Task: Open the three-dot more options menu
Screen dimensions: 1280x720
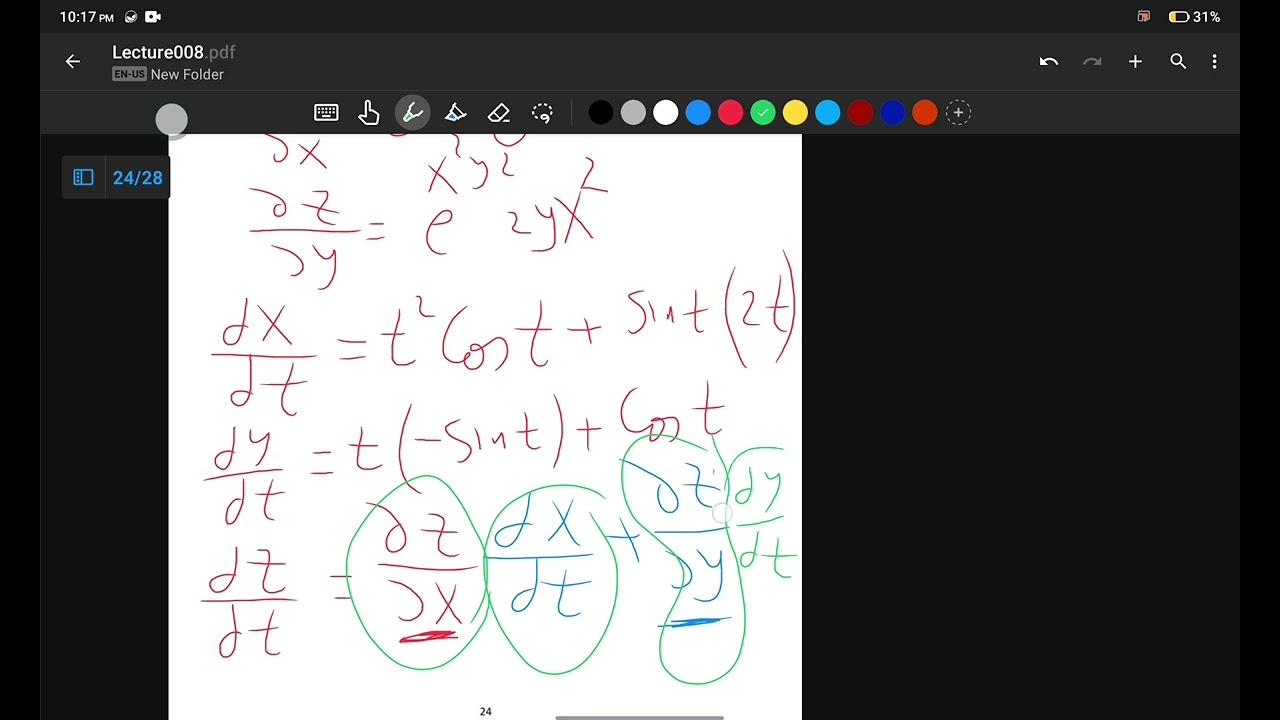Action: [1214, 62]
